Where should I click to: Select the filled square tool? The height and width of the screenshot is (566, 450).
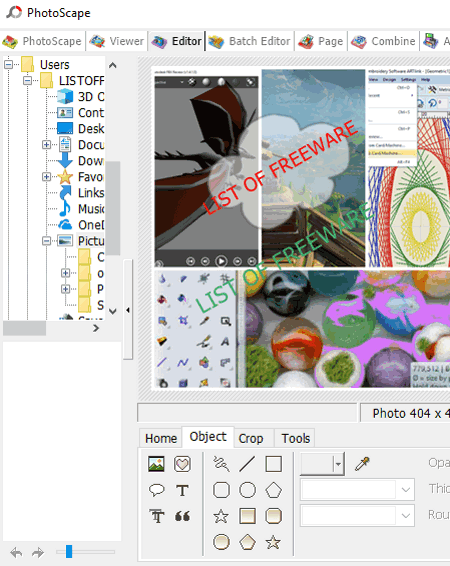(248, 516)
